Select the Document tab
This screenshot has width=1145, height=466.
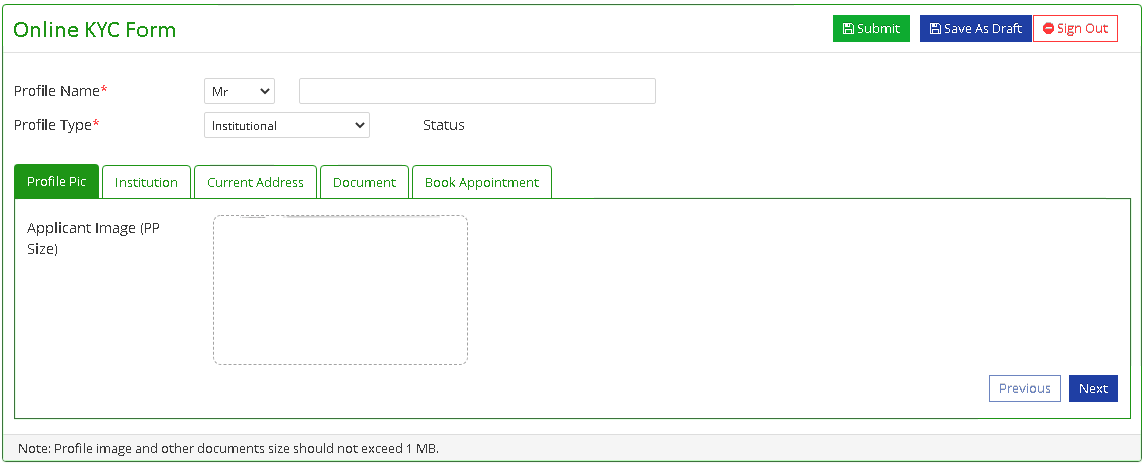point(364,182)
